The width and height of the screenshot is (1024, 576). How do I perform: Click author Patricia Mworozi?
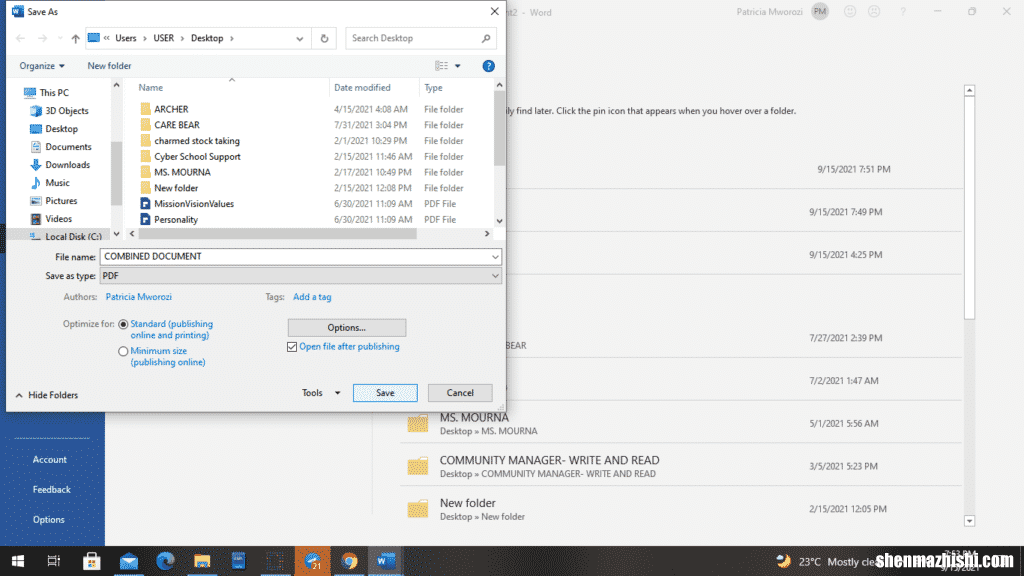(x=138, y=297)
